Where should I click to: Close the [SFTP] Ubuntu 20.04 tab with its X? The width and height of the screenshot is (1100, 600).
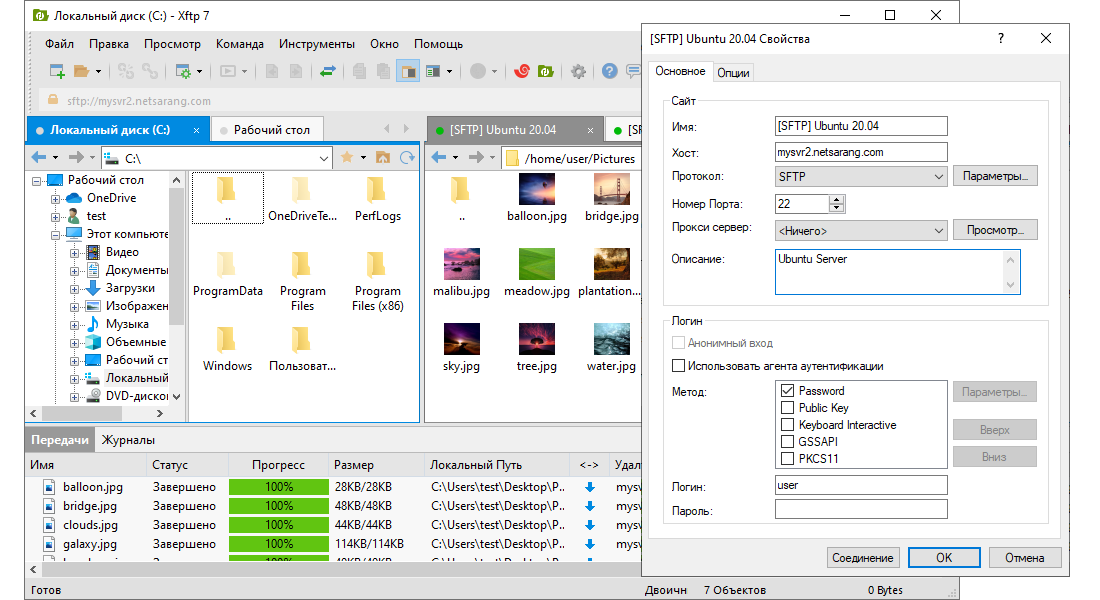[x=590, y=131]
